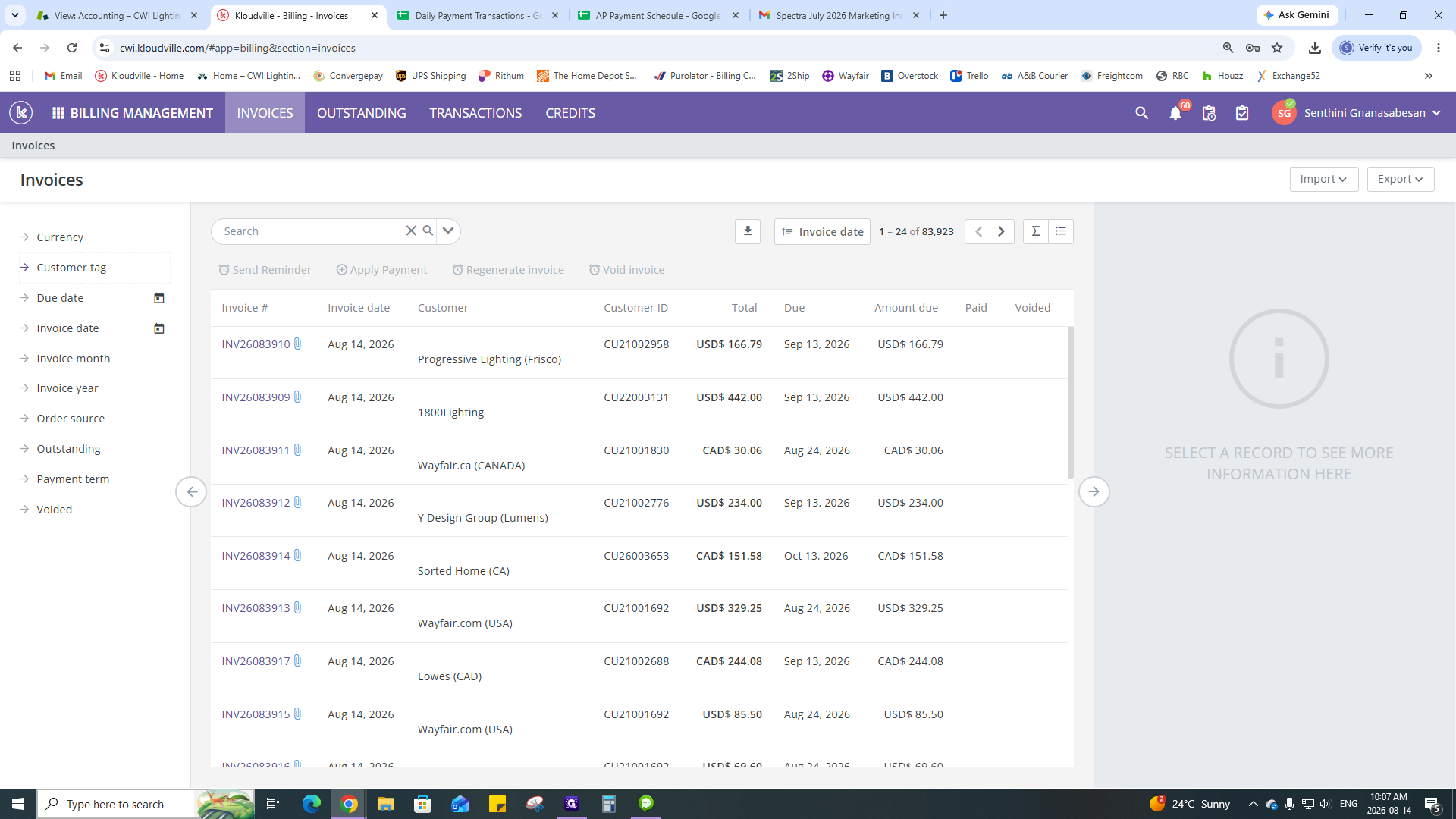Clear the invoice search field
Screen dimensions: 1456x819
pyautogui.click(x=411, y=231)
